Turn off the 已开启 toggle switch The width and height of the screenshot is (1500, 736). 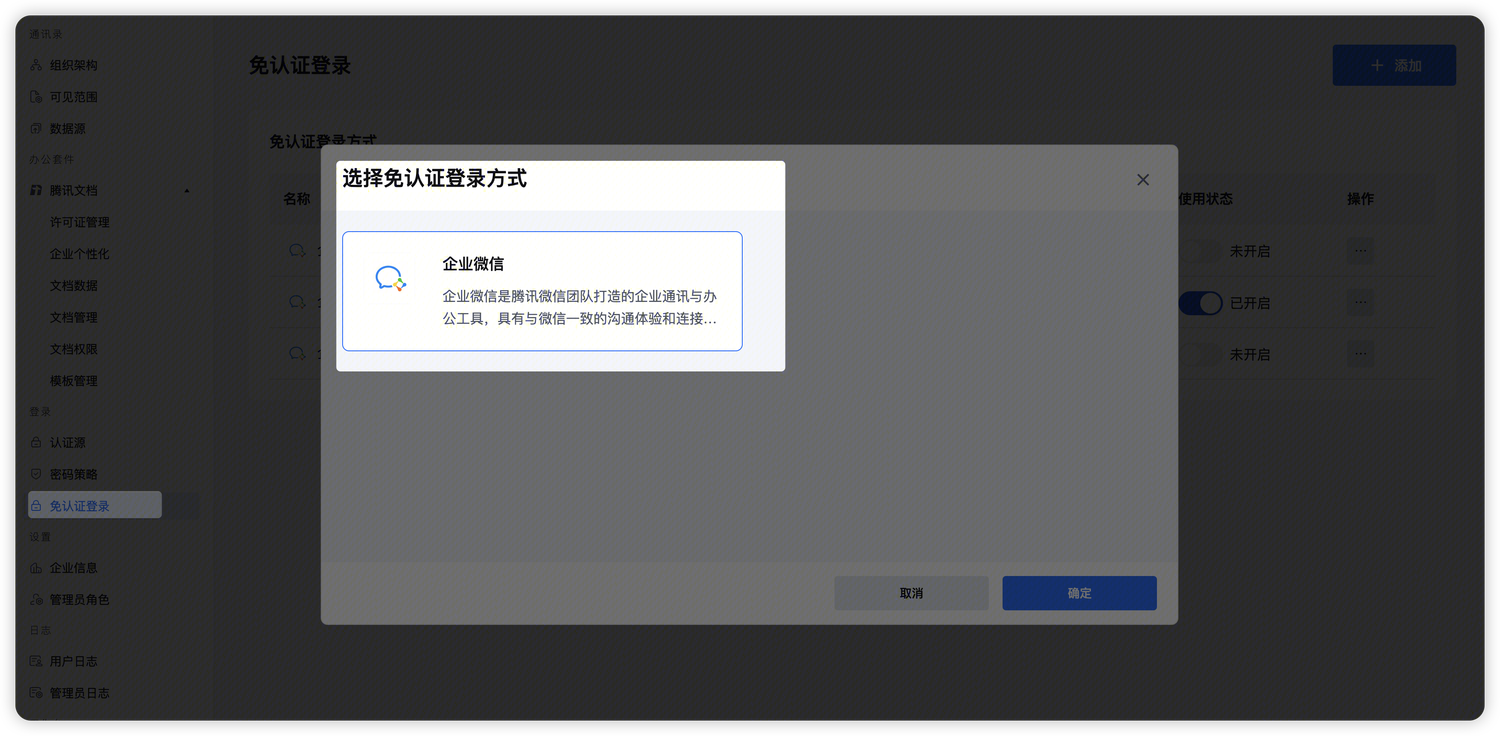point(1200,303)
